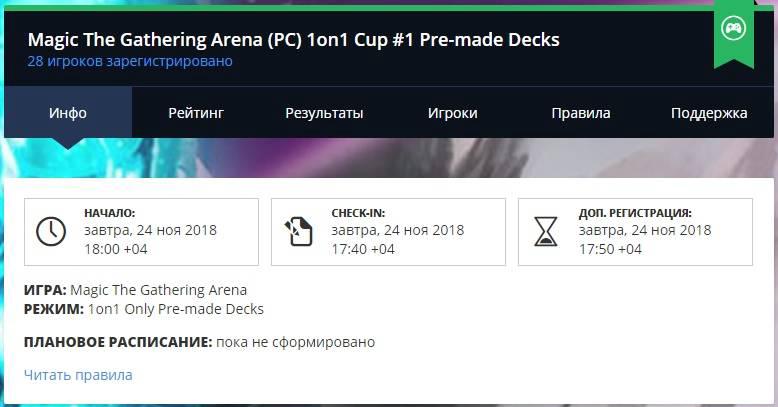778x407 pixels.
Task: Click the check-in document icon
Action: point(298,231)
